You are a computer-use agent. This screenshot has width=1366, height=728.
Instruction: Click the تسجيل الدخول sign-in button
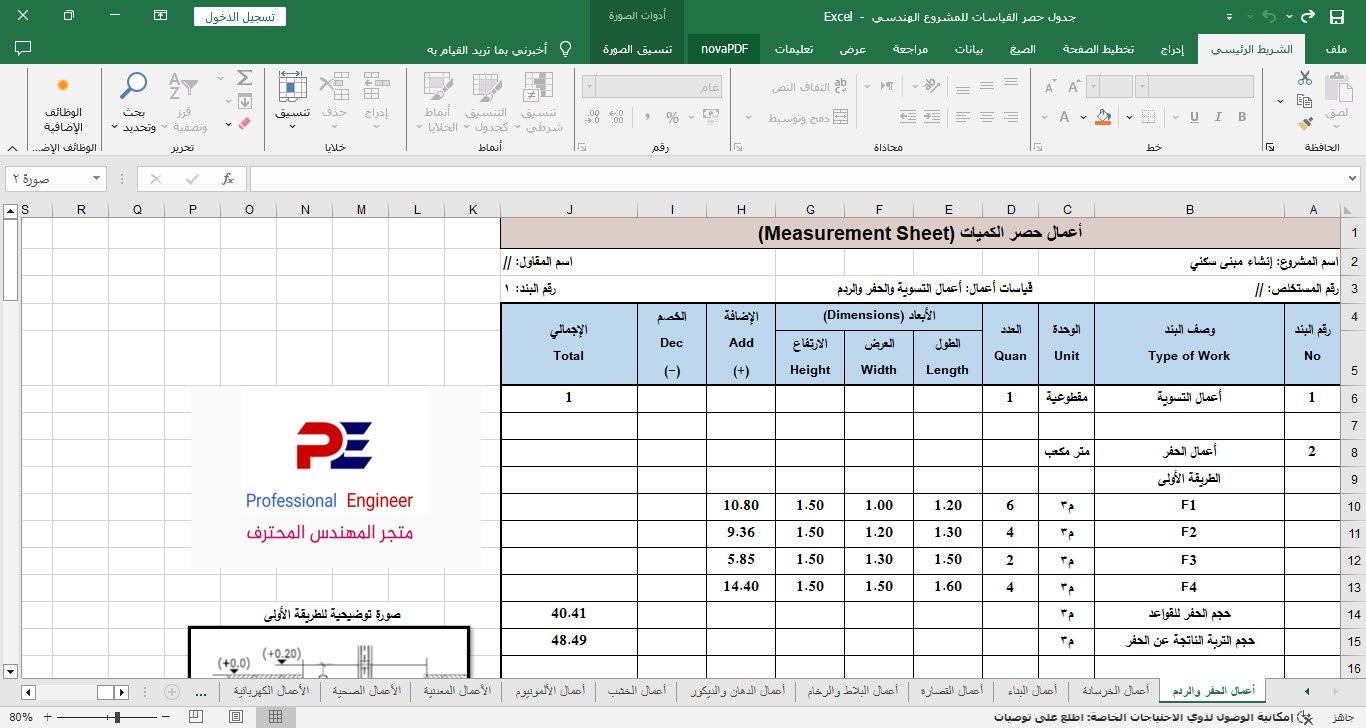click(240, 17)
